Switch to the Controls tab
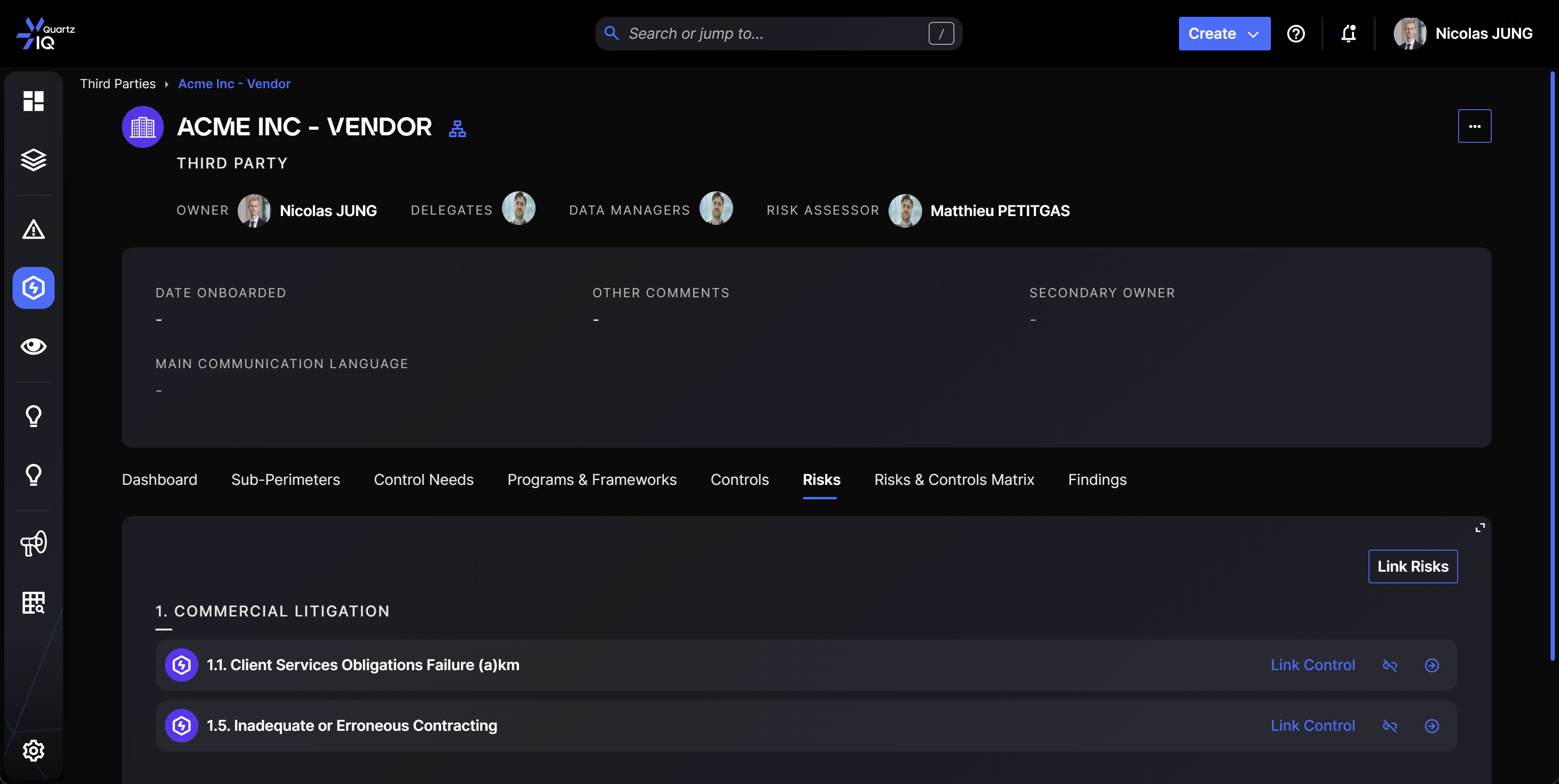Viewport: 1559px width, 784px height. (739, 479)
